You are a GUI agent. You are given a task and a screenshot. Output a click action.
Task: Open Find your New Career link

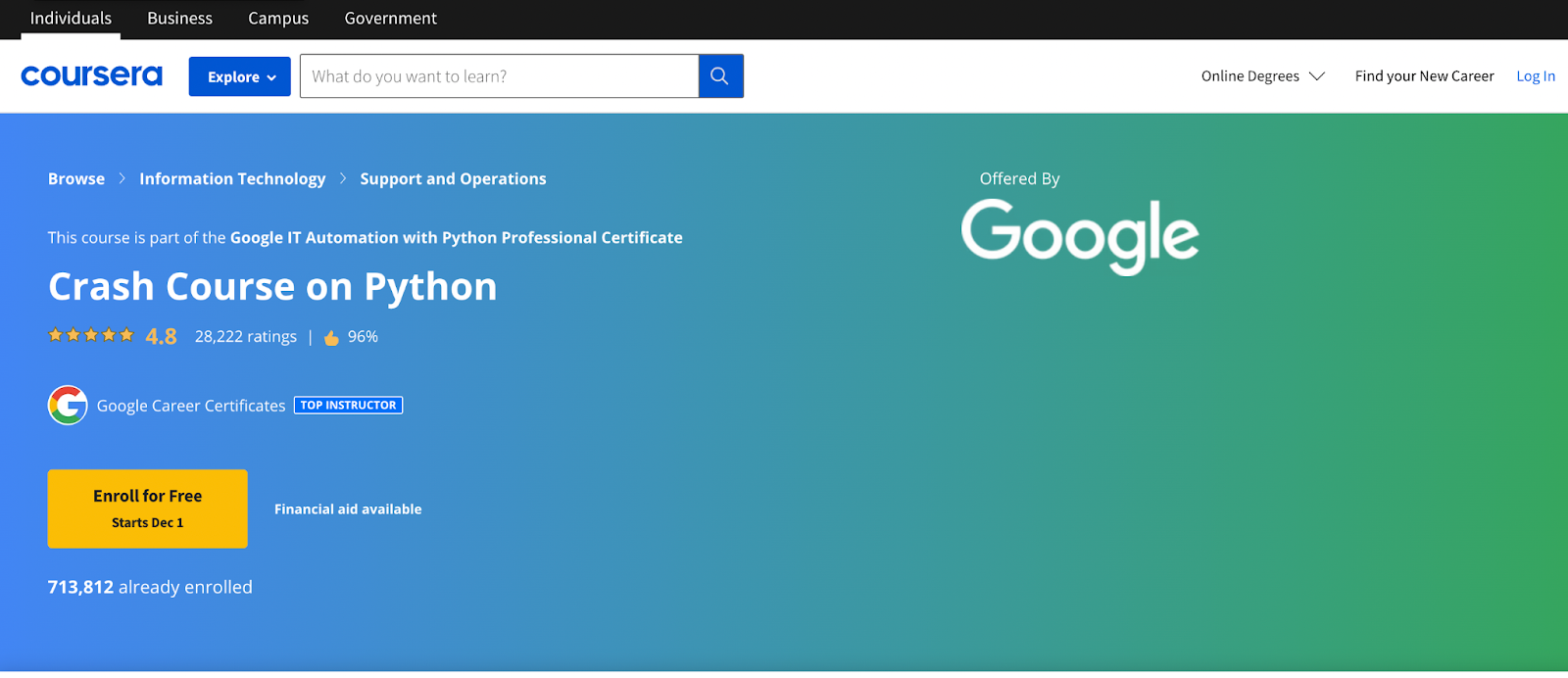(1424, 76)
